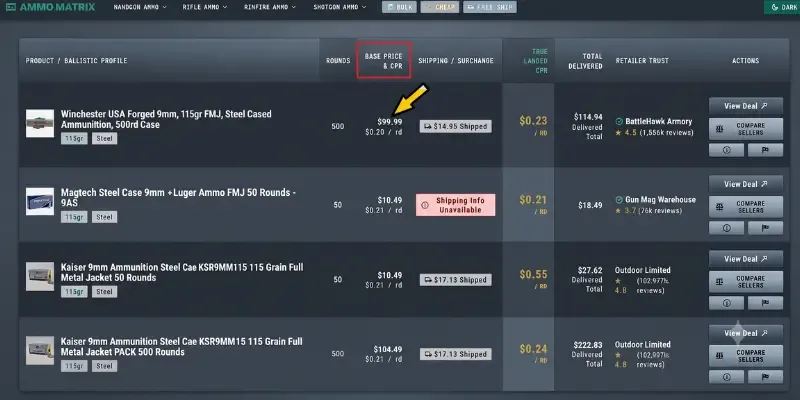Click $0.23 landed CPR value
This screenshot has width=800, height=400.
[533, 121]
